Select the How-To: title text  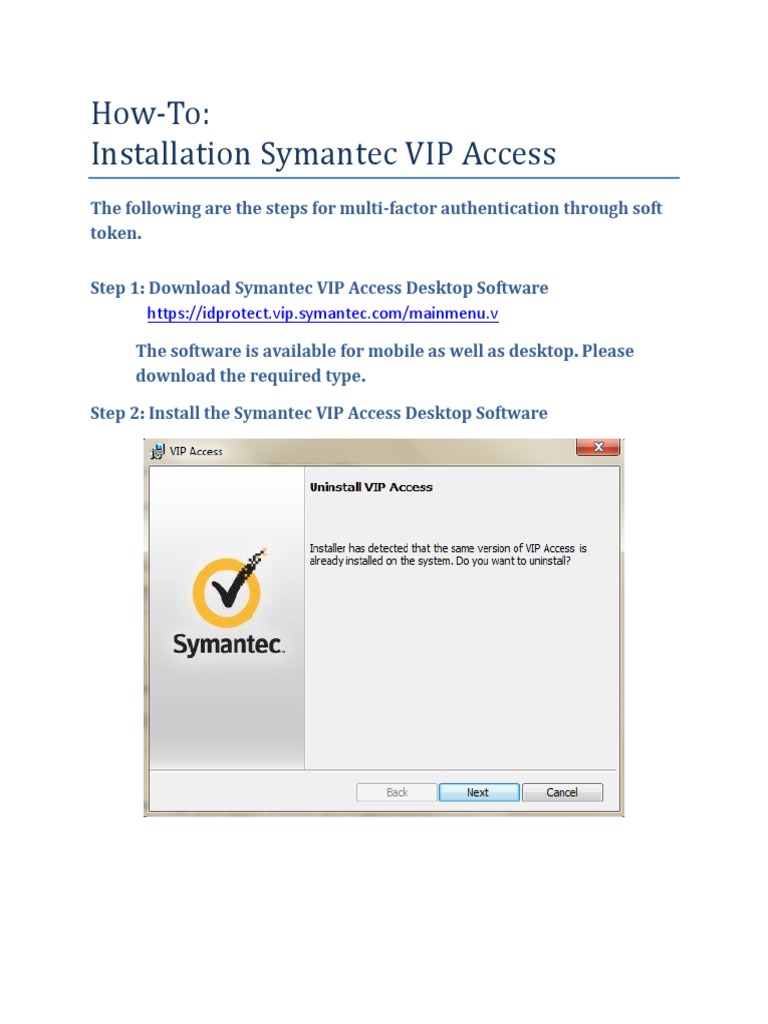(151, 113)
